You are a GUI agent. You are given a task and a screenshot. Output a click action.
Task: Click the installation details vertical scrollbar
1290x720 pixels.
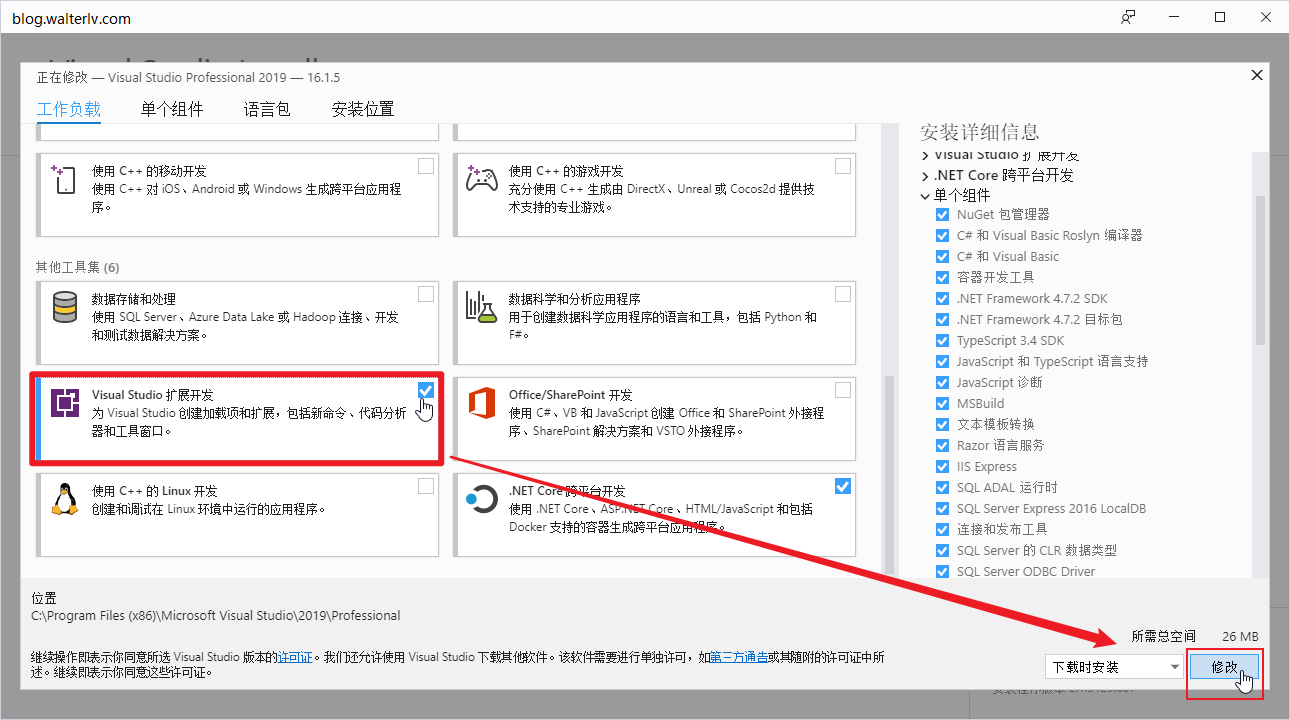[1261, 270]
